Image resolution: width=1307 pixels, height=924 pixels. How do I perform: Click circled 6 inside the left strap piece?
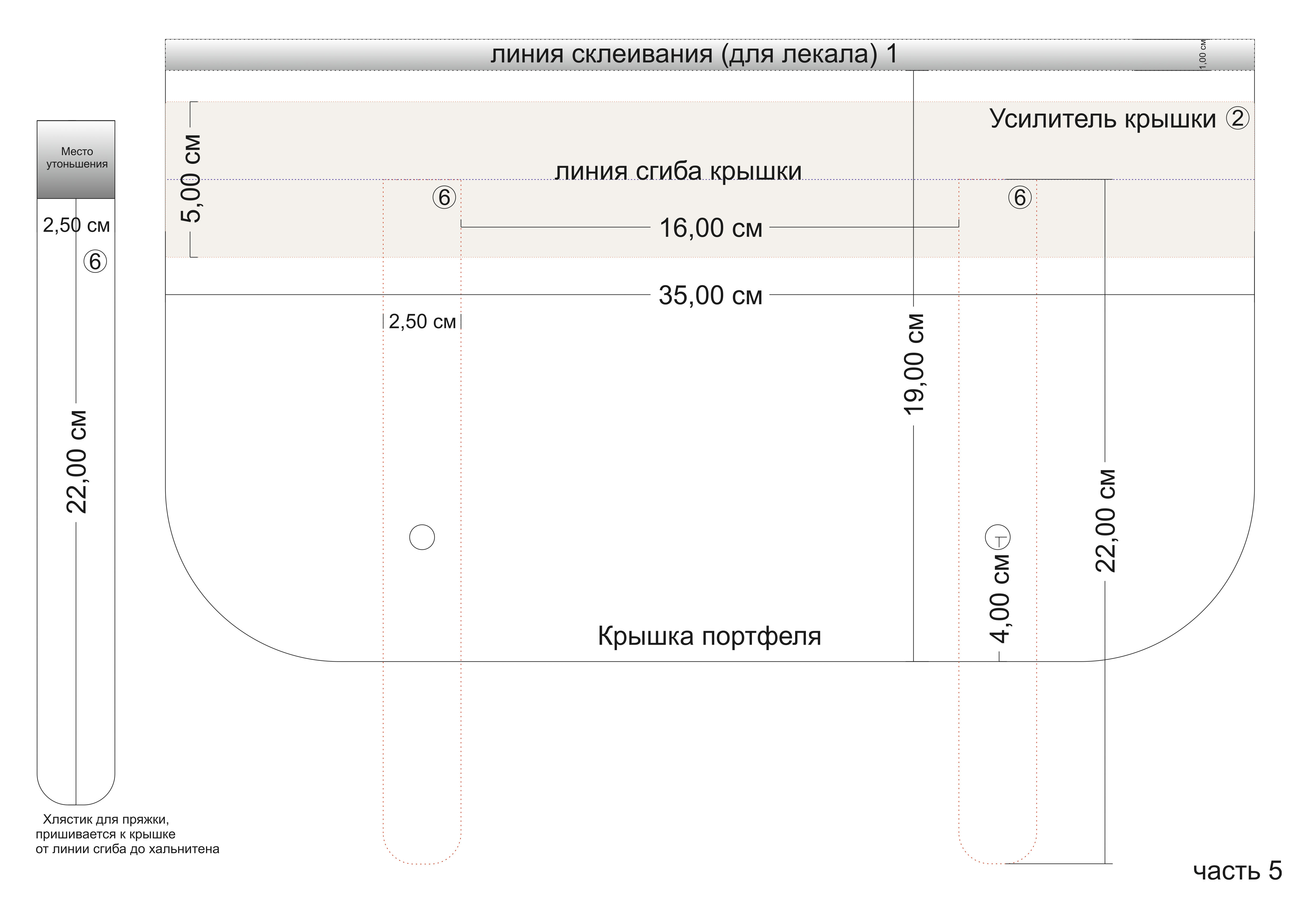click(x=95, y=261)
